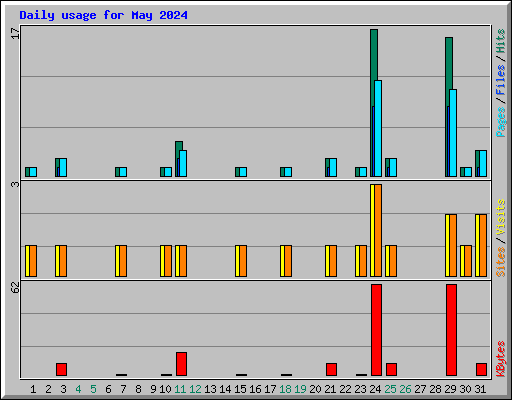Click the red KBytes bar for day 24
This screenshot has width=512, height=400.
[376, 330]
